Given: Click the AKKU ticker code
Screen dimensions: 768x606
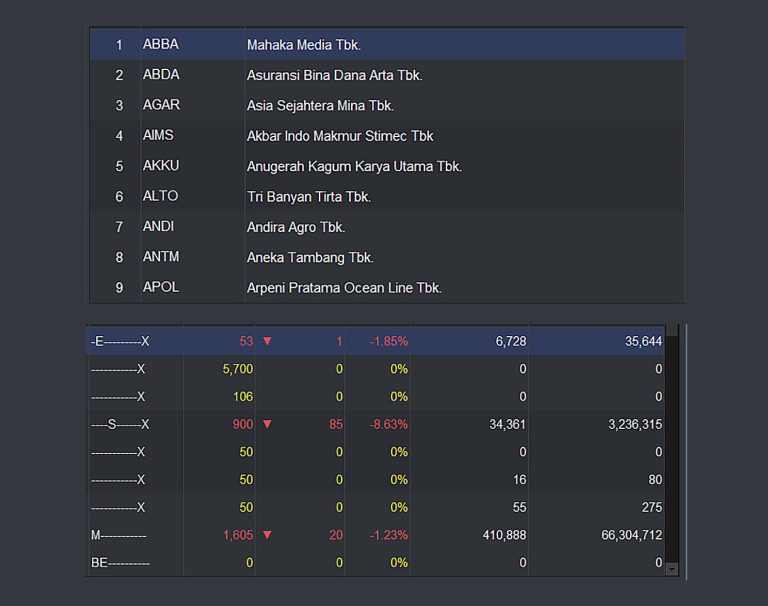Looking at the screenshot, I should pyautogui.click(x=161, y=166).
